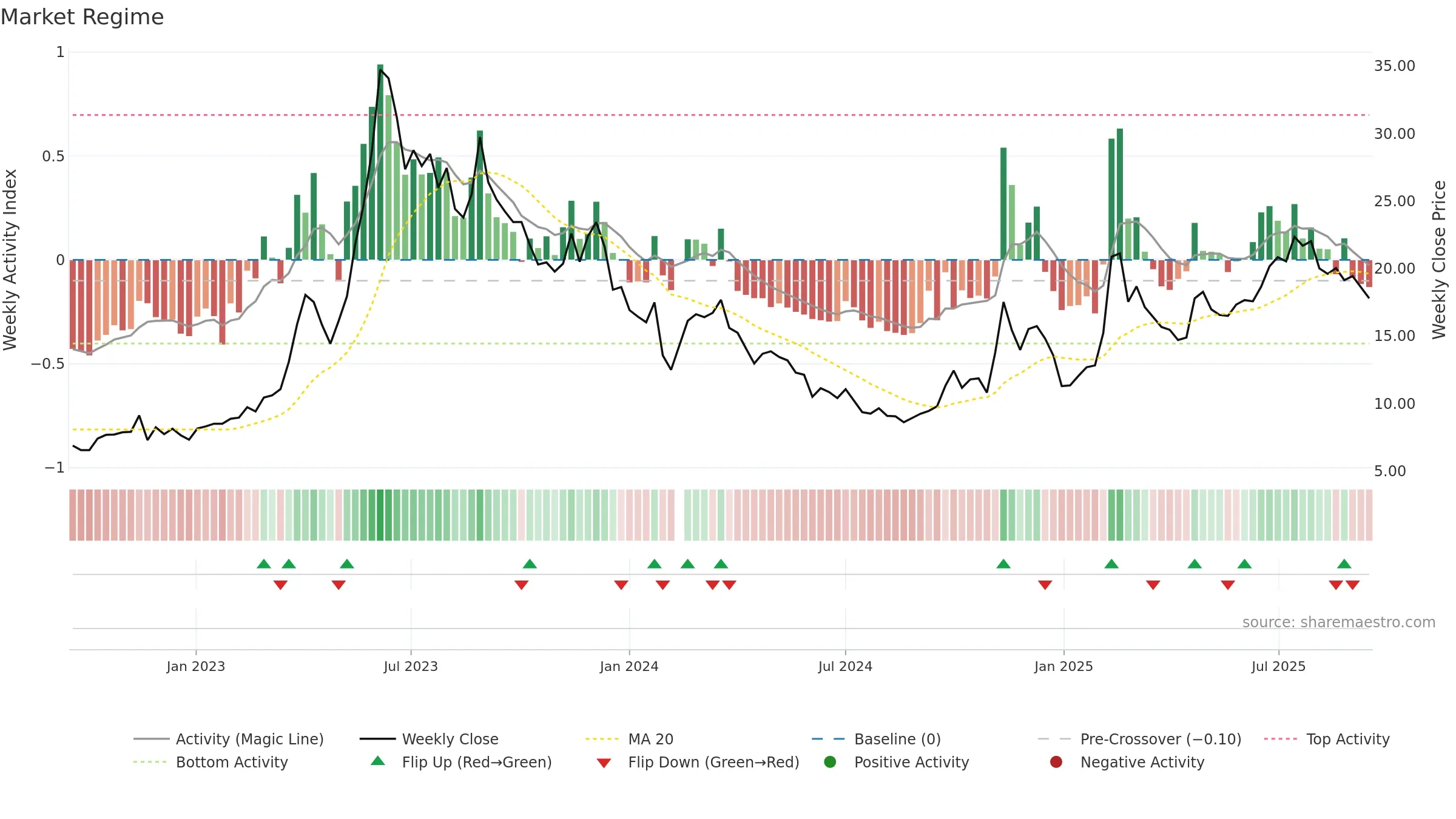This screenshot has width=1456, height=819.
Task: Click the flip-up triangle just before Jan 2025
Action: pos(1003,564)
